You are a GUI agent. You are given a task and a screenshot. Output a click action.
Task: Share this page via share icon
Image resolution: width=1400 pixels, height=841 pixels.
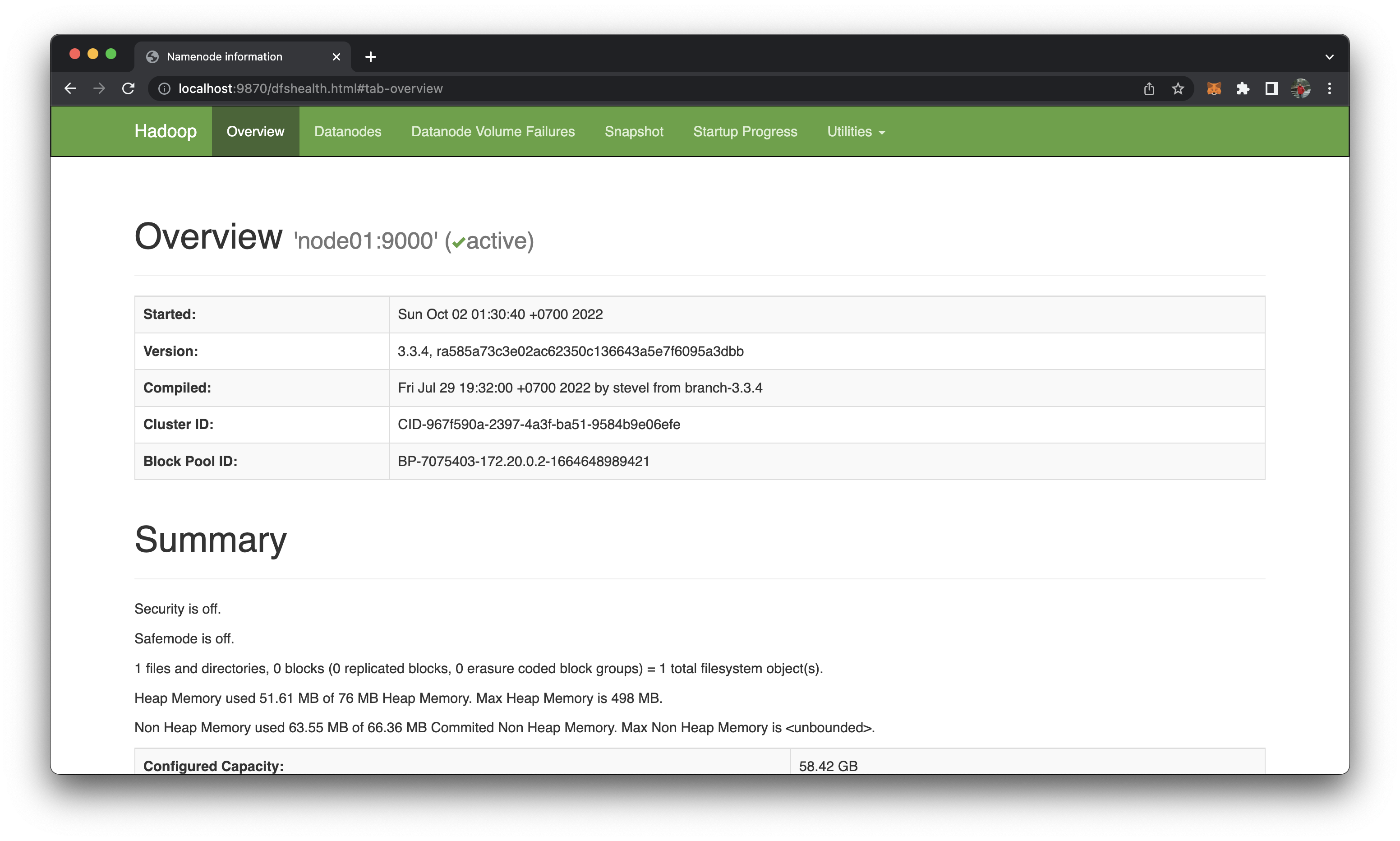1148,88
